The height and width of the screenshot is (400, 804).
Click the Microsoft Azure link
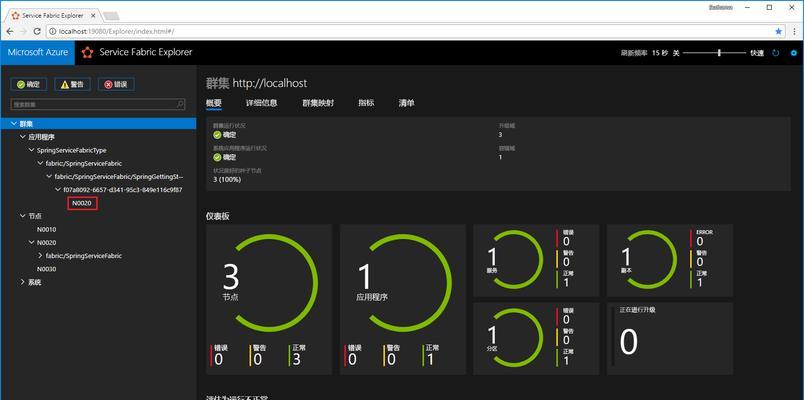click(x=37, y=52)
